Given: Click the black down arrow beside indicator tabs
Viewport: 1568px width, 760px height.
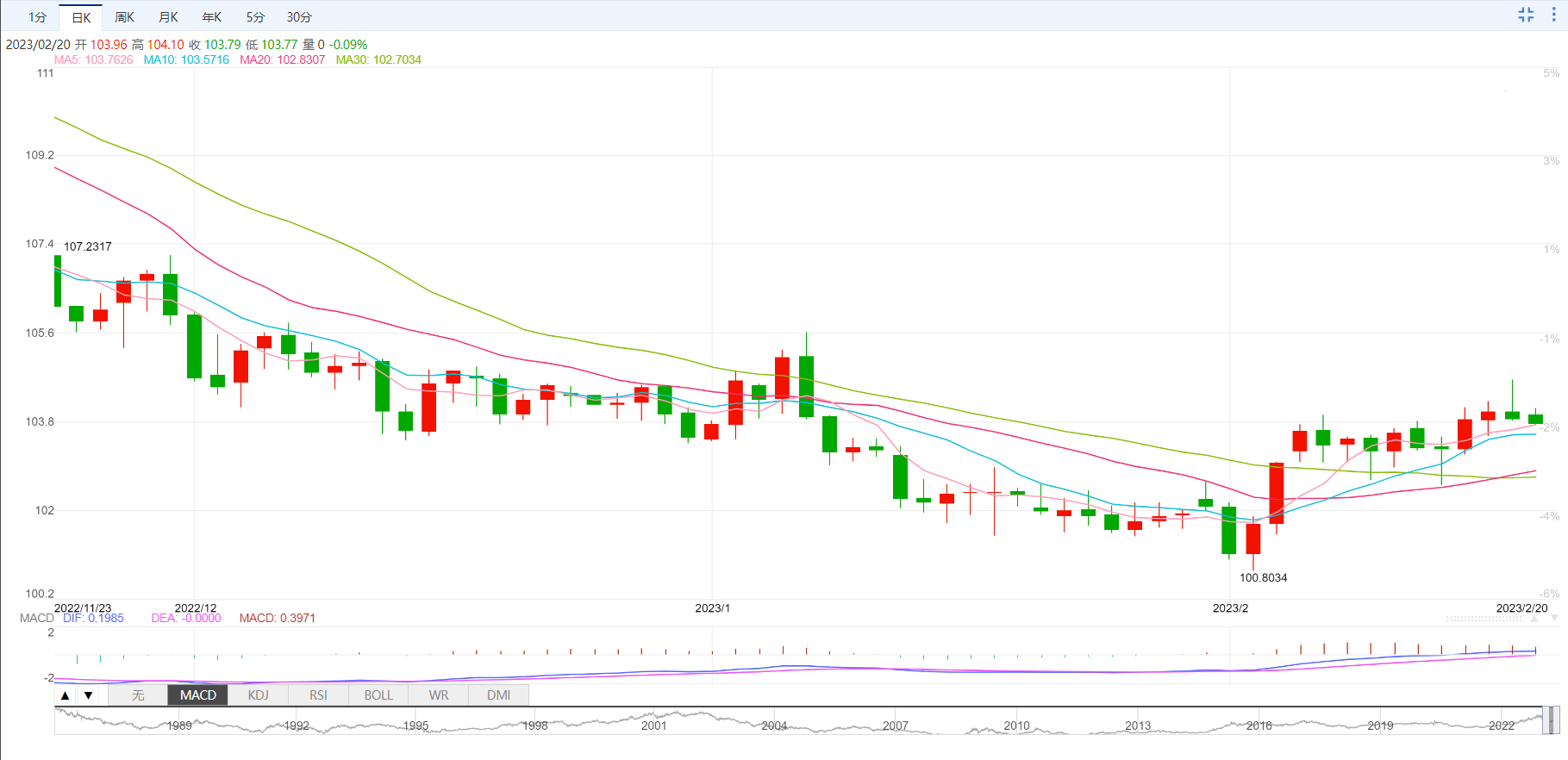Looking at the screenshot, I should (88, 695).
